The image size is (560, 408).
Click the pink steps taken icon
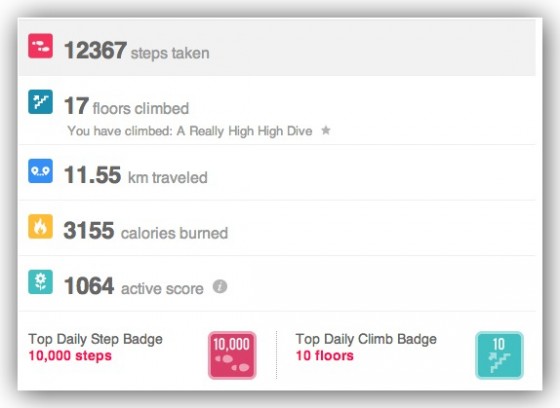pos(40,46)
